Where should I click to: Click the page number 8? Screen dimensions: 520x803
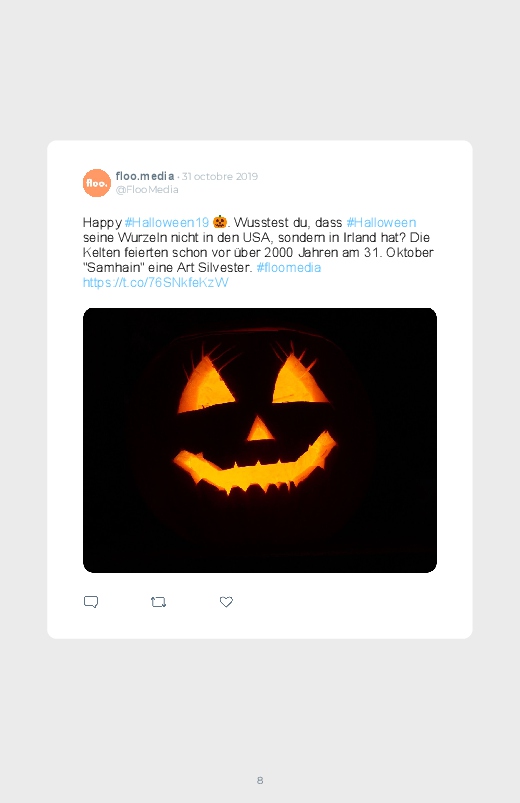click(x=260, y=780)
